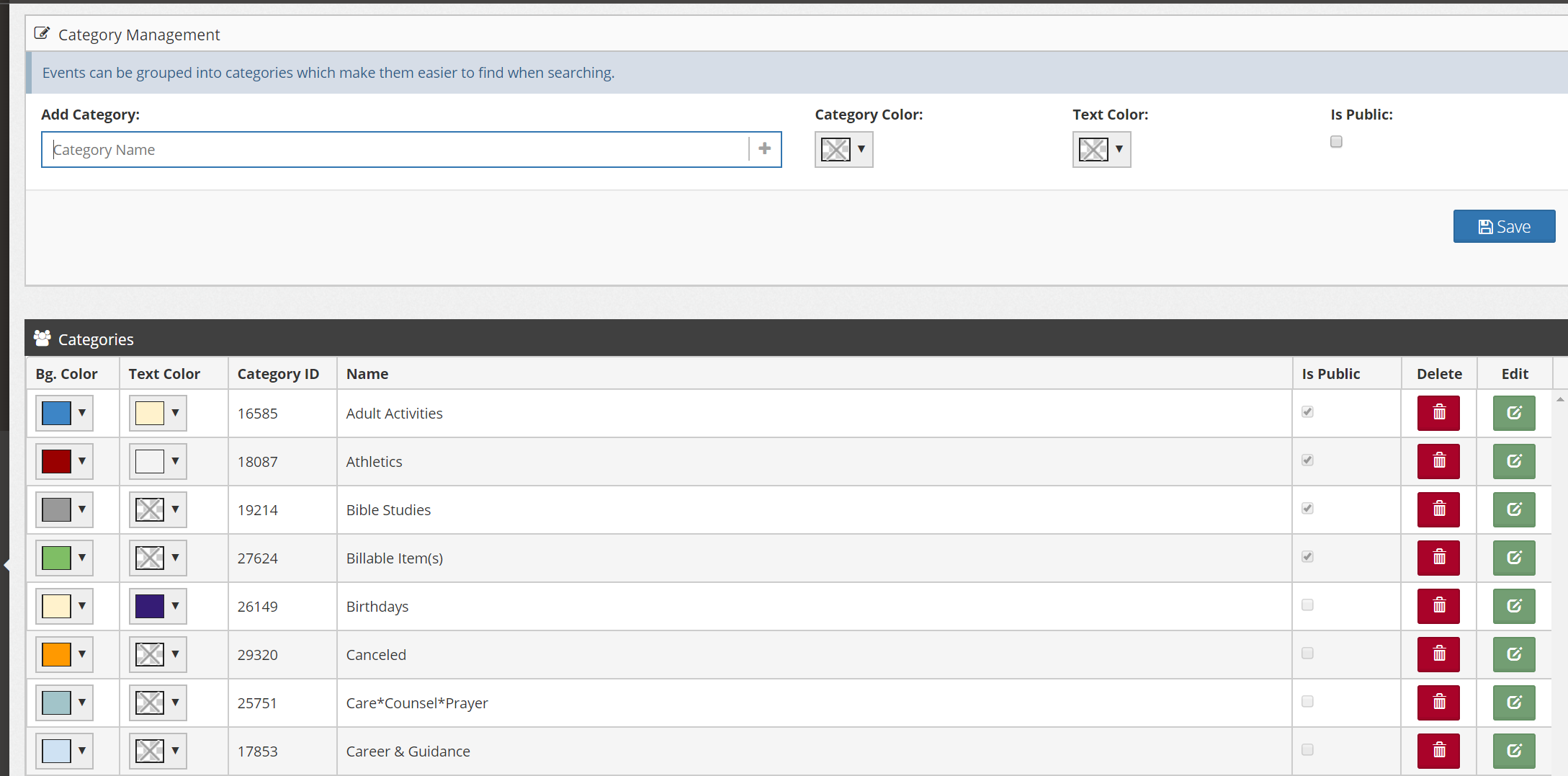Delete the Care*Counsel*Prayer category
Image resolution: width=1568 pixels, height=776 pixels.
pyautogui.click(x=1438, y=703)
